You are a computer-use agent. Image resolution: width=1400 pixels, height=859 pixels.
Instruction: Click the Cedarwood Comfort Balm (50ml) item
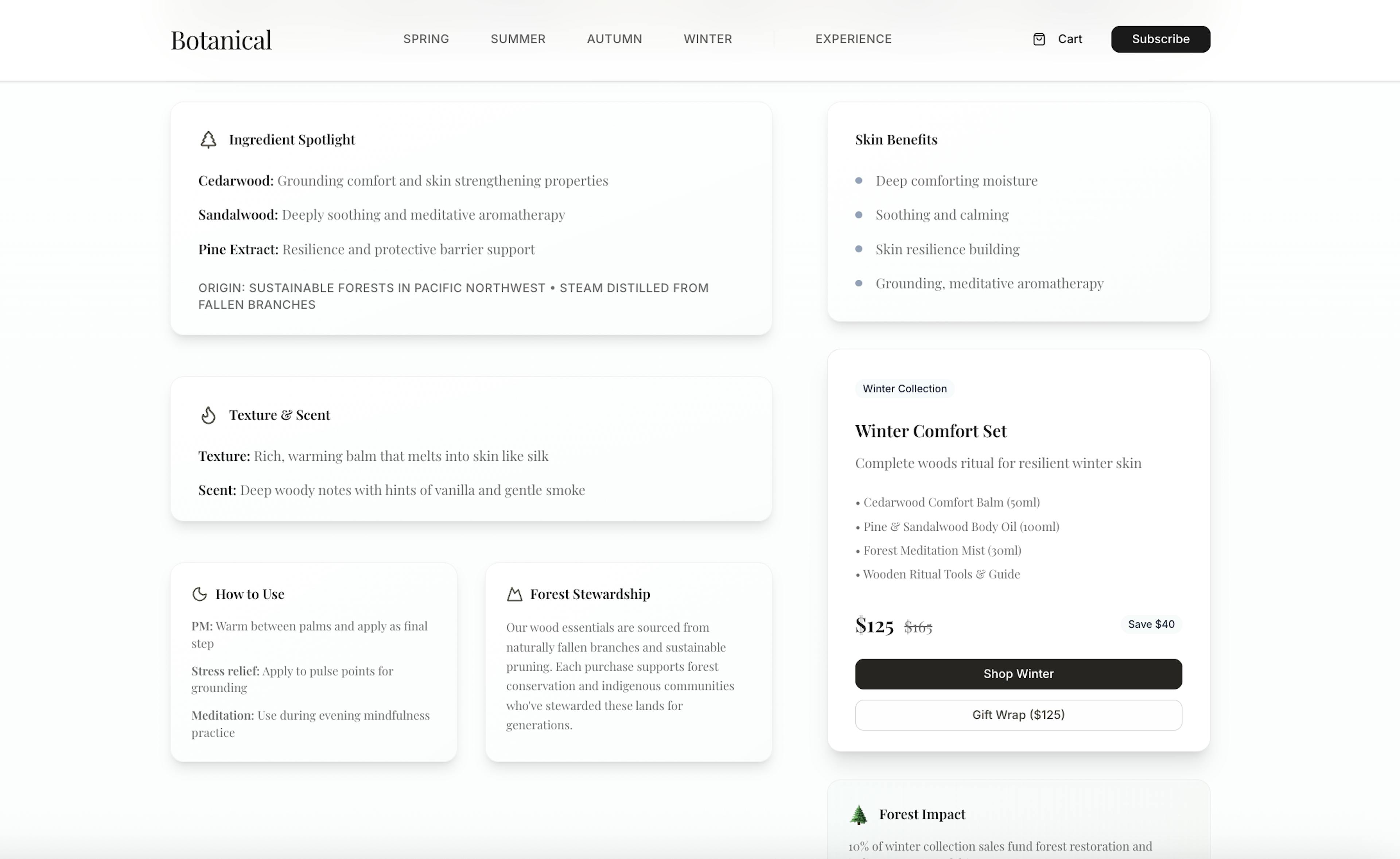point(947,503)
